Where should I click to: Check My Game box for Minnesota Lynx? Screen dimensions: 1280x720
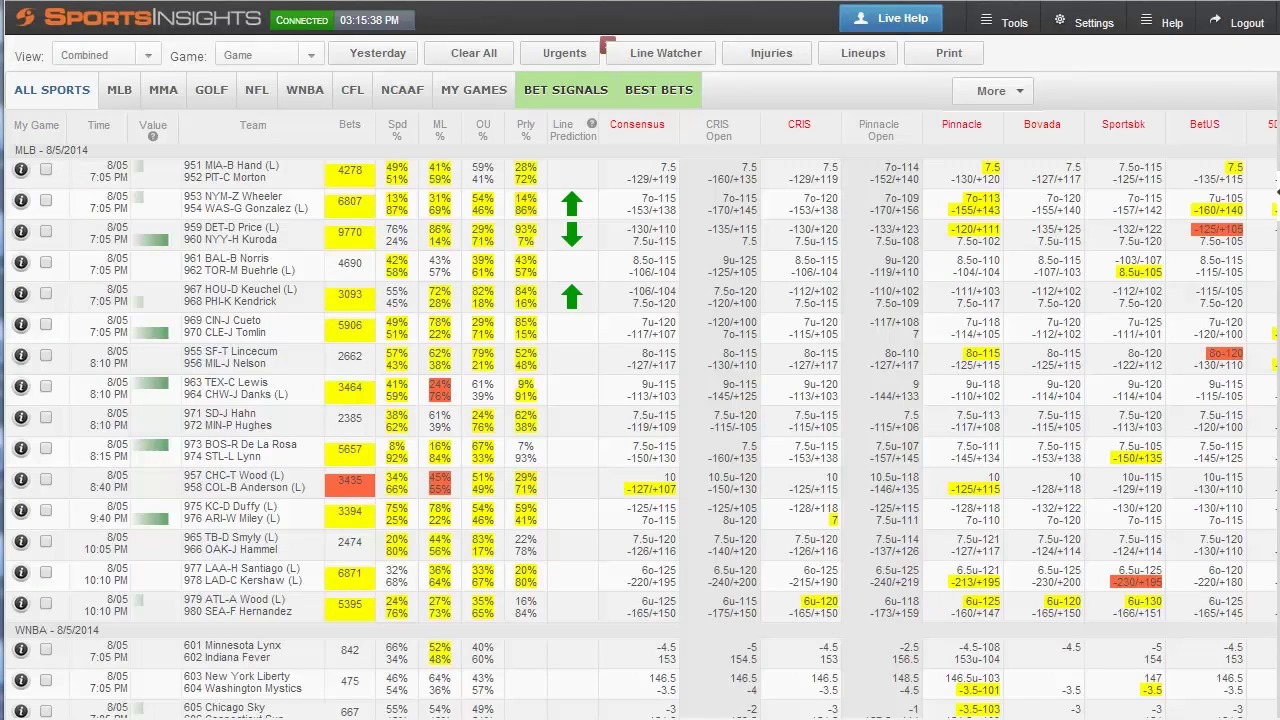pos(46,650)
